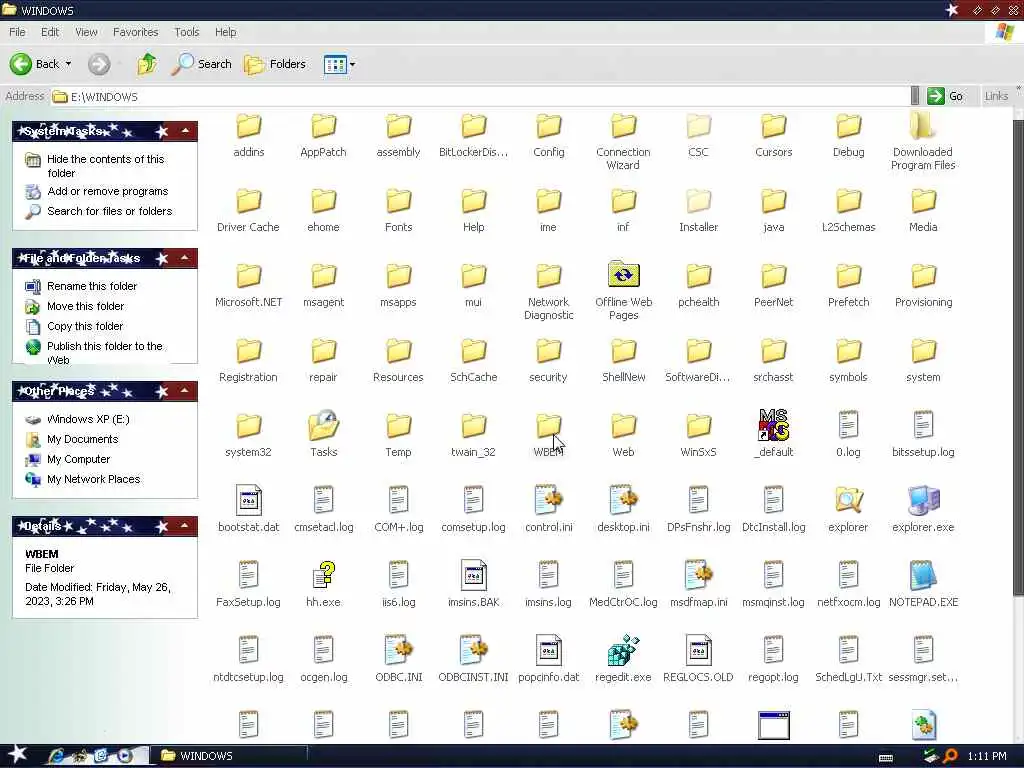Viewport: 1024px width, 768px height.
Task: Toggle the Folders pane button
Action: (x=275, y=63)
